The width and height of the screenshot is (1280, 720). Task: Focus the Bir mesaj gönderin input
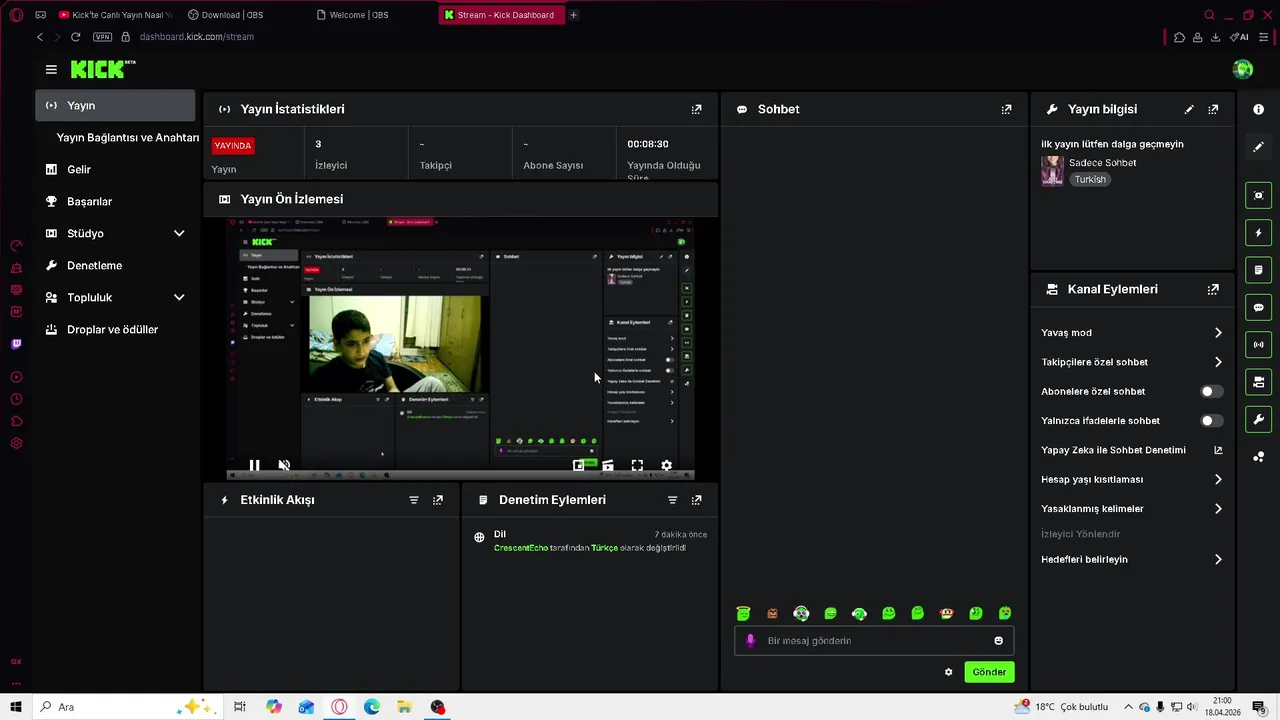click(x=874, y=641)
